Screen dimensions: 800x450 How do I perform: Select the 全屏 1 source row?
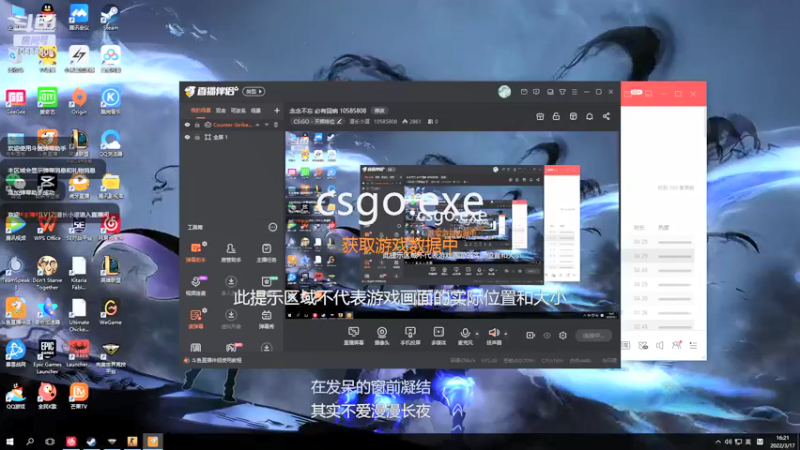point(232,137)
